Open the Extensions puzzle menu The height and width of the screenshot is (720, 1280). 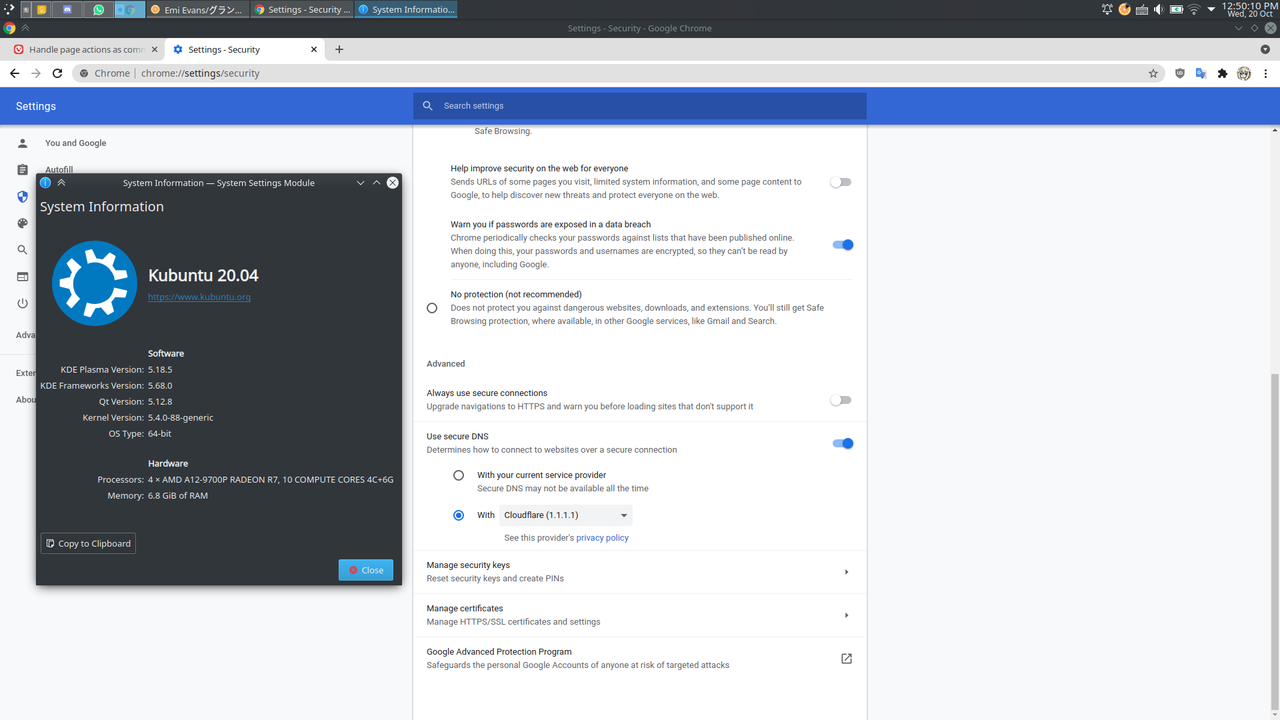pos(1222,73)
